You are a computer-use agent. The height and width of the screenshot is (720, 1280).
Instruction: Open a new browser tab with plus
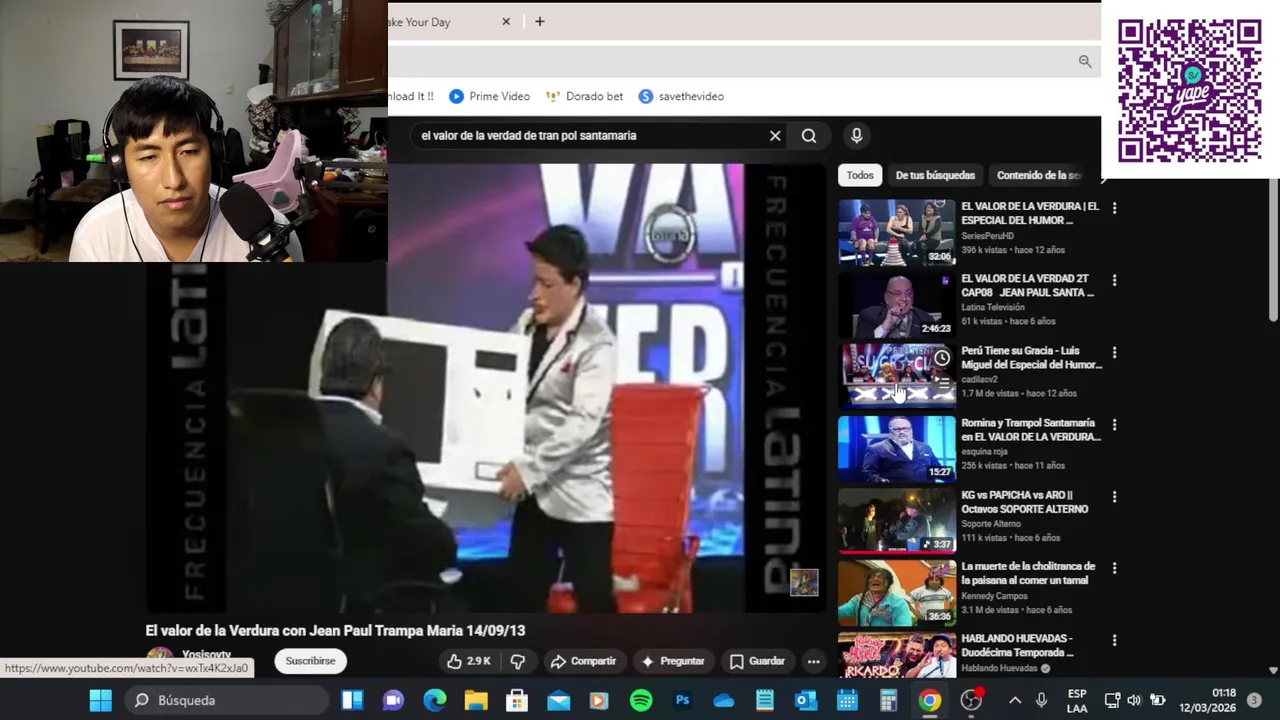click(540, 21)
